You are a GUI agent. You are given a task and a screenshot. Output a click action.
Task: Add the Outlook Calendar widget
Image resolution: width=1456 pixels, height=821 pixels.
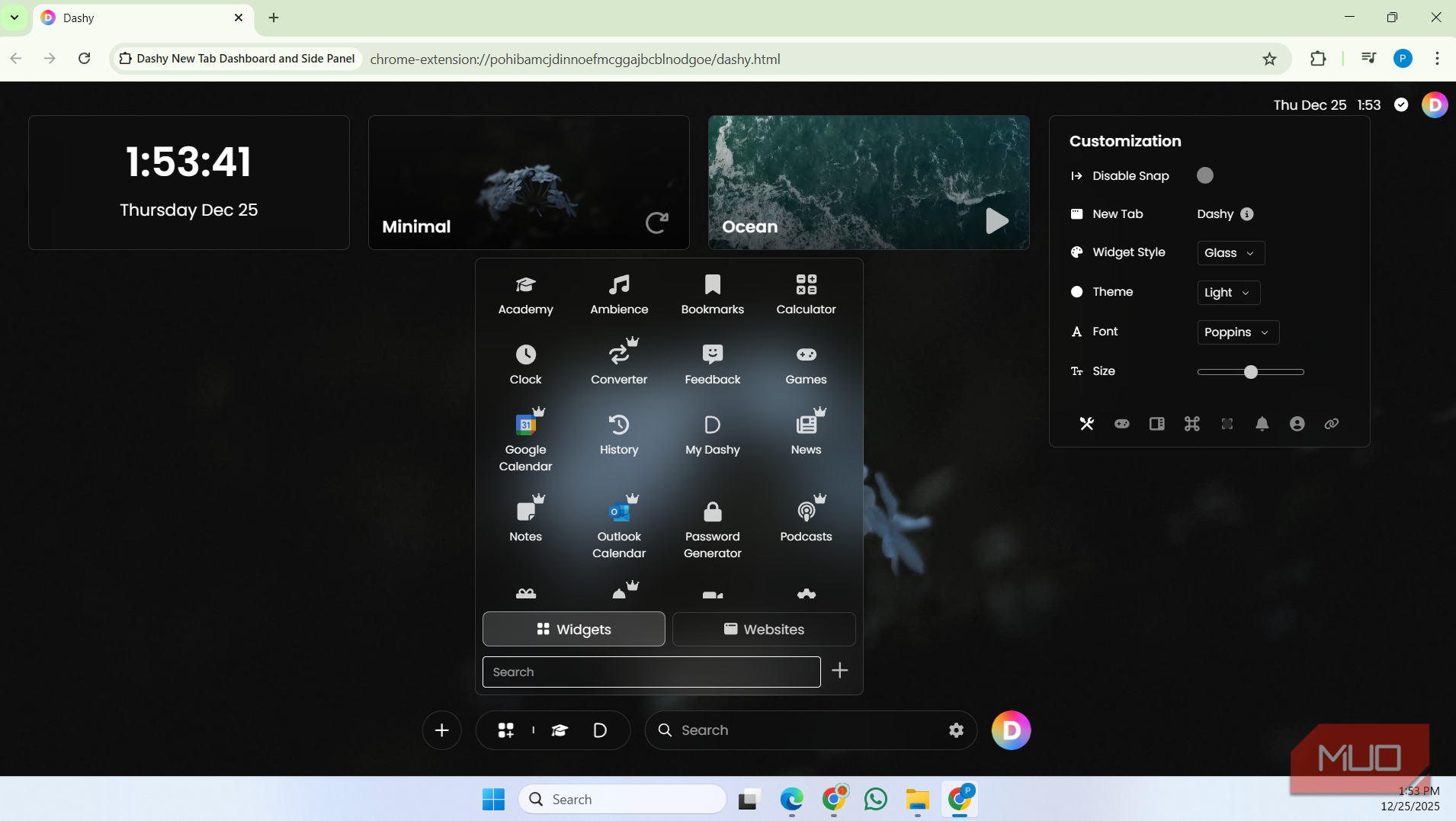619,528
